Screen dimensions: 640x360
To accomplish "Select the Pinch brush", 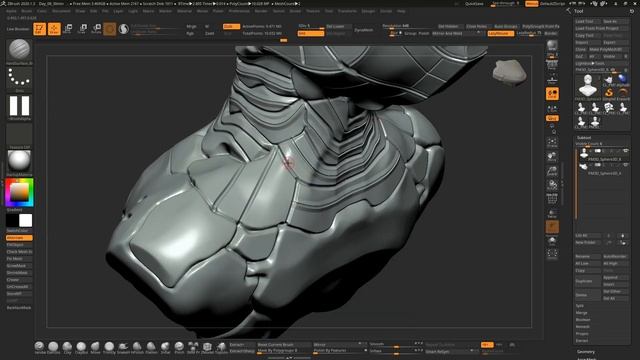I will (179, 347).
